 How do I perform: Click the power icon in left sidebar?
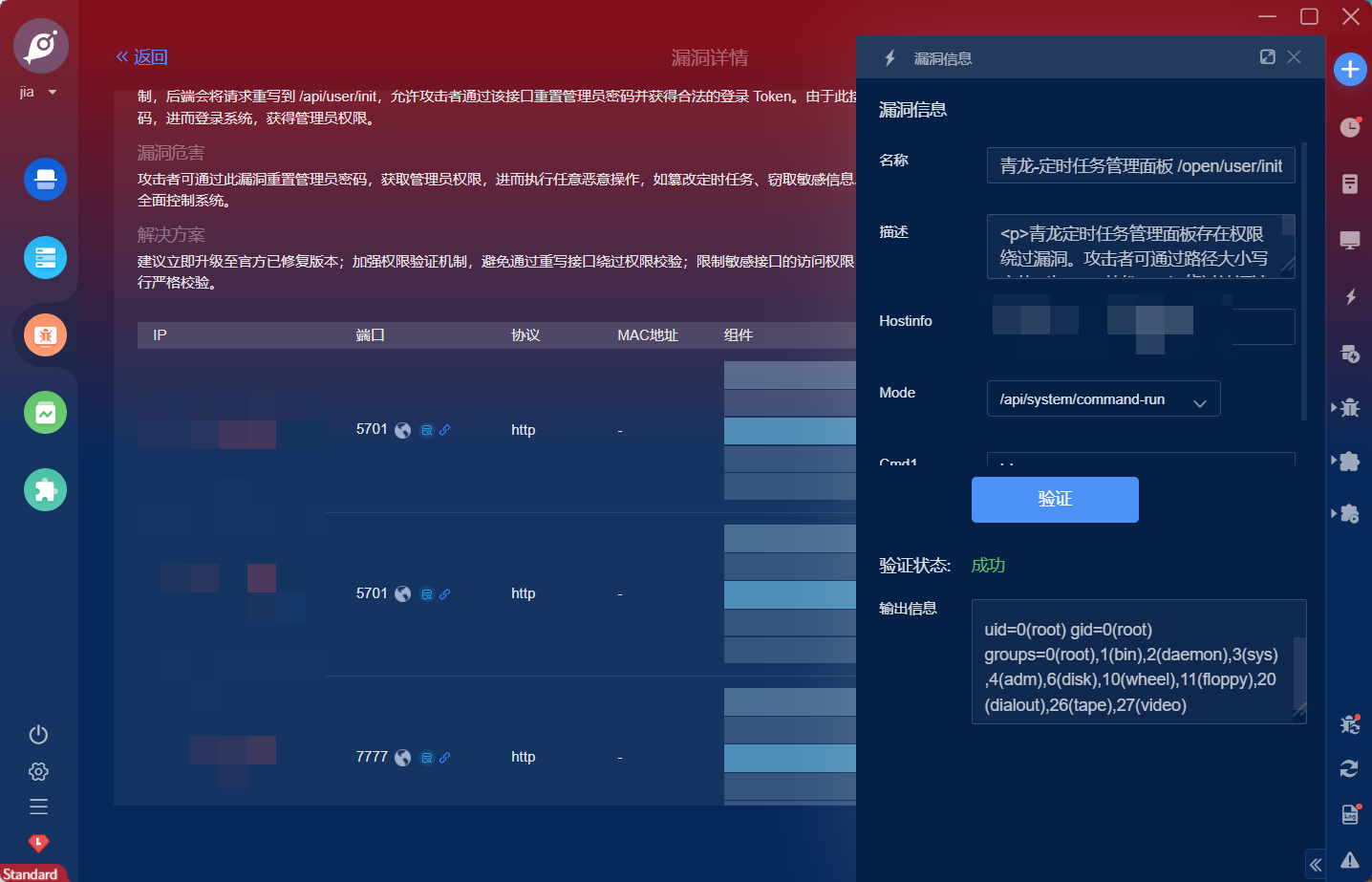38,734
